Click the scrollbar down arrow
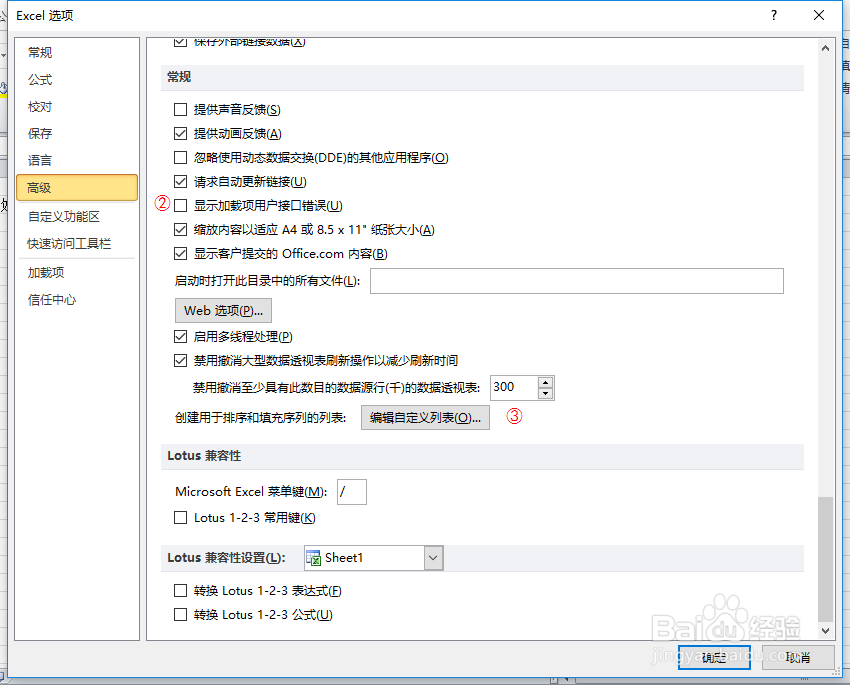850x685 pixels. tap(826, 632)
